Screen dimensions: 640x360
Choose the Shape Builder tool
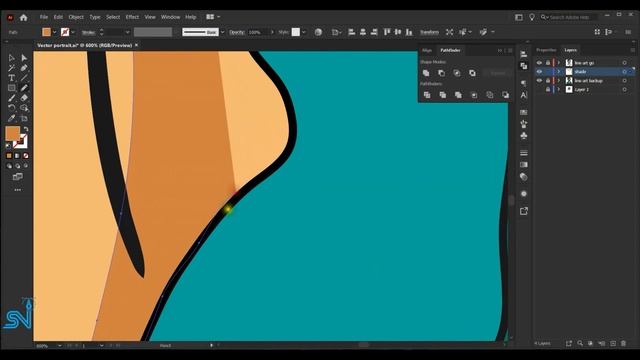(24, 108)
